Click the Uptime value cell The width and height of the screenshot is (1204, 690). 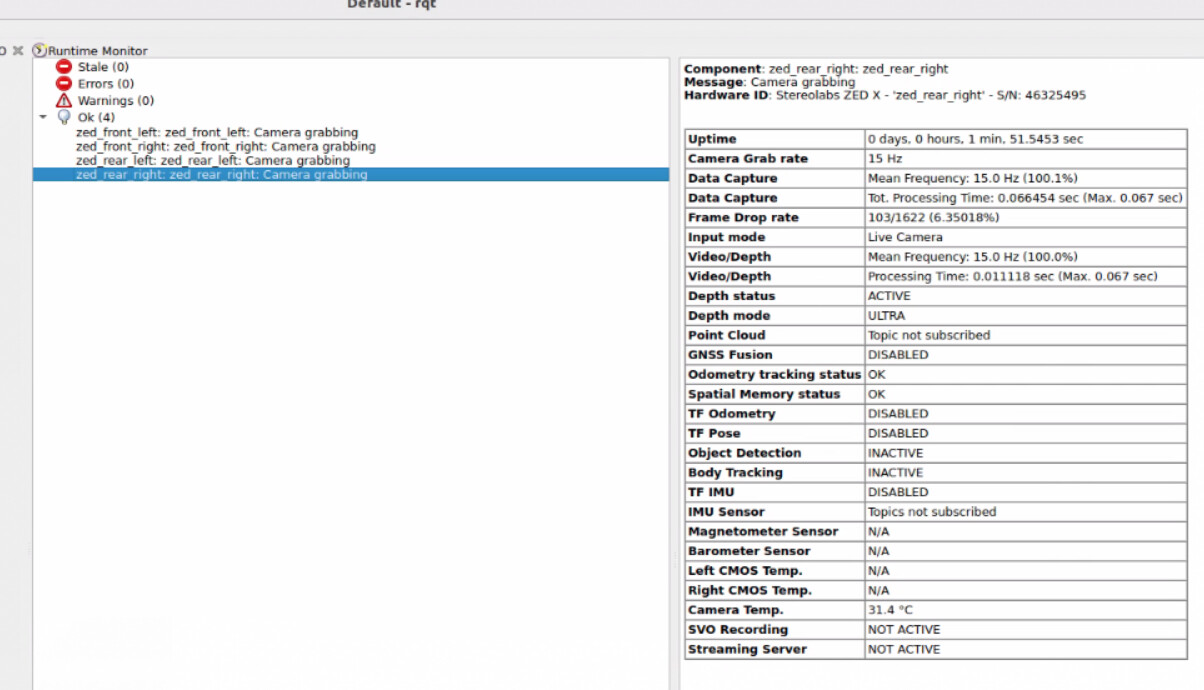click(975, 139)
